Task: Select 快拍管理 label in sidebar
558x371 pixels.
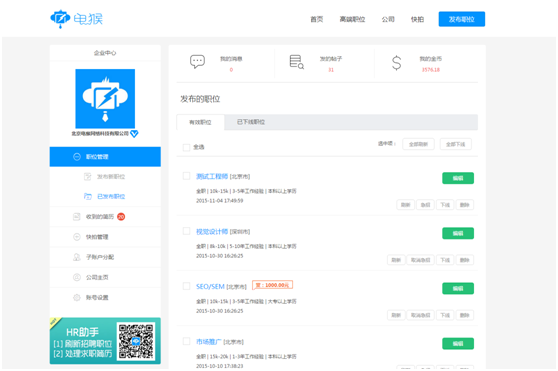Action: (97, 237)
